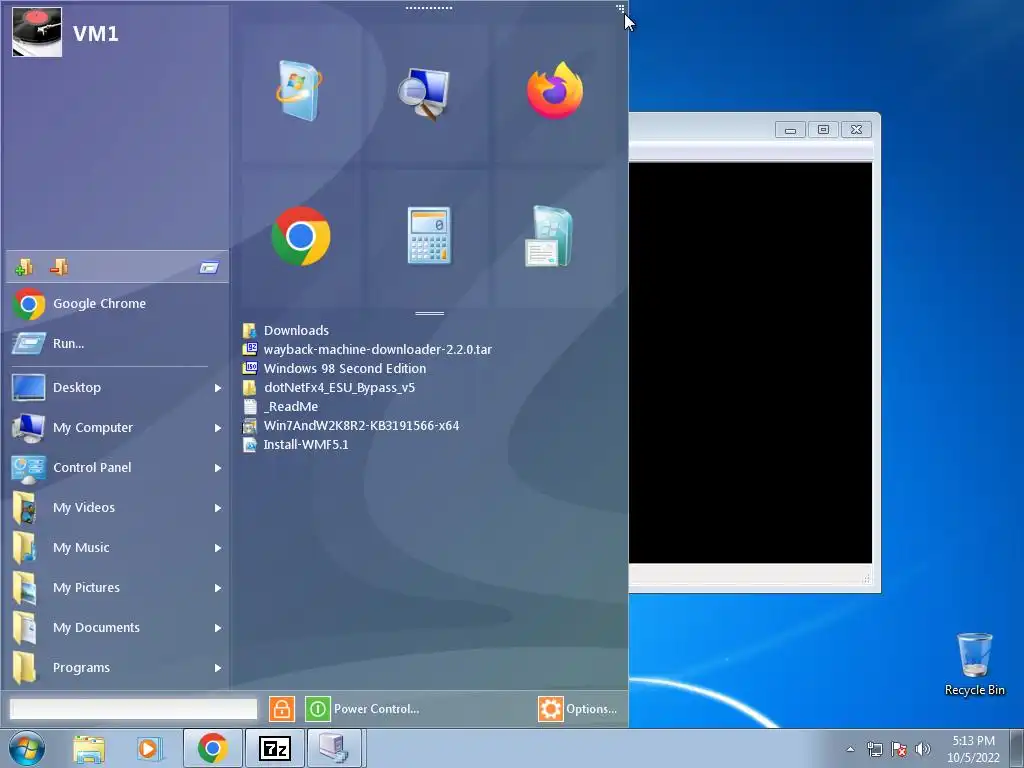Click the Windows Start orb
1024x768 pixels.
click(27, 748)
